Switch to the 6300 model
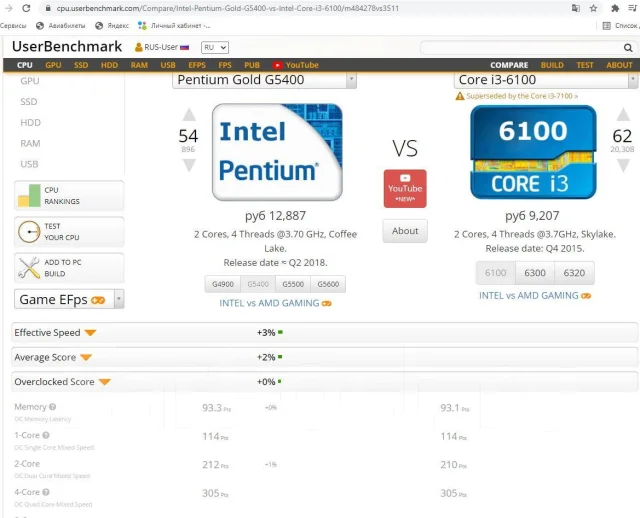 (535, 273)
